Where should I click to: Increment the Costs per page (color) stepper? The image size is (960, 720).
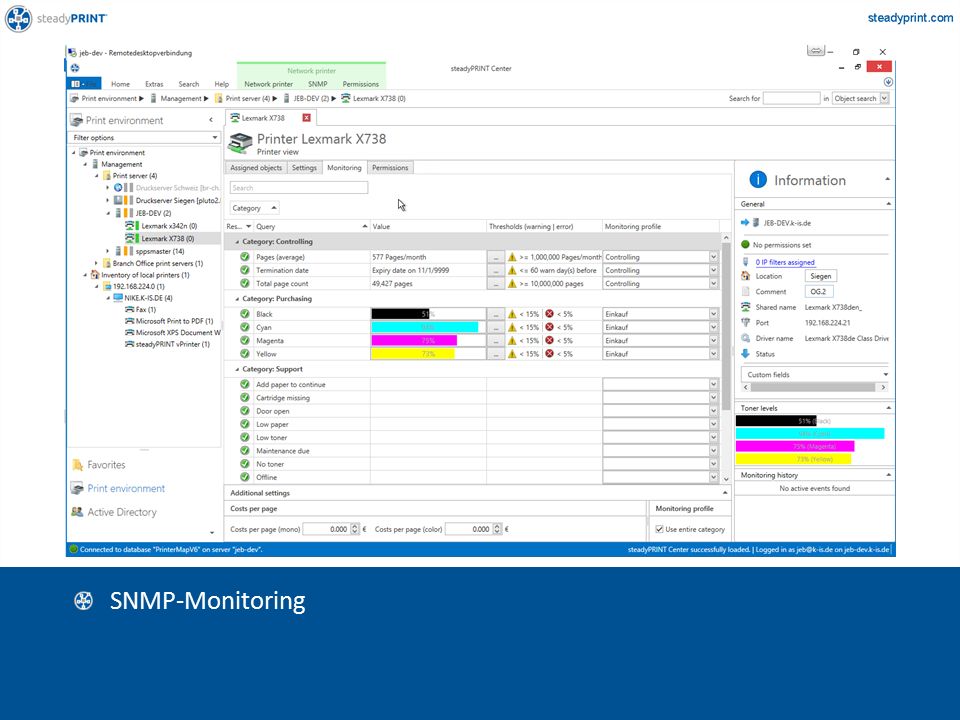pyautogui.click(x=497, y=527)
